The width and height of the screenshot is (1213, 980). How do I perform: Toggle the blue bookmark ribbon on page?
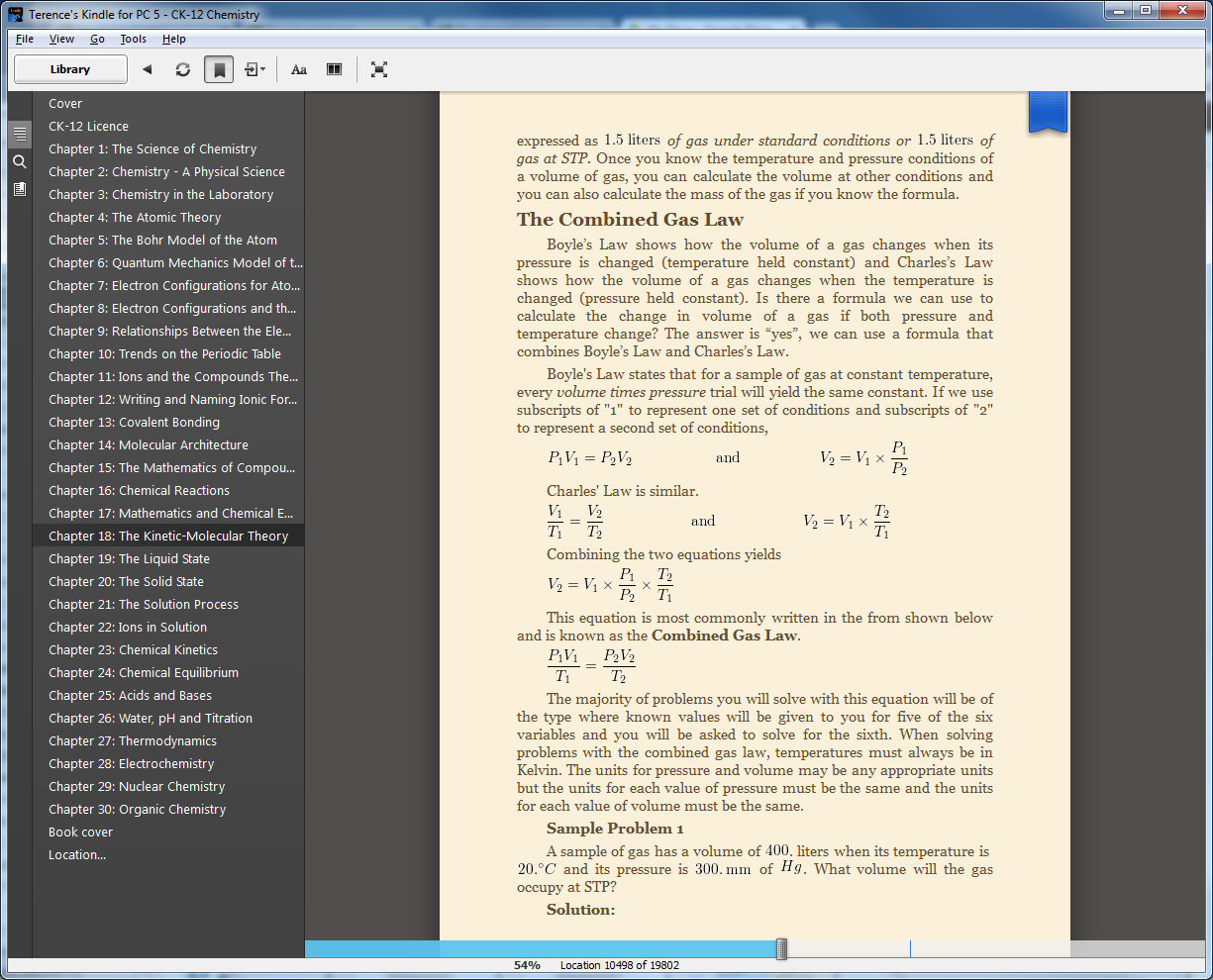coord(1048,112)
